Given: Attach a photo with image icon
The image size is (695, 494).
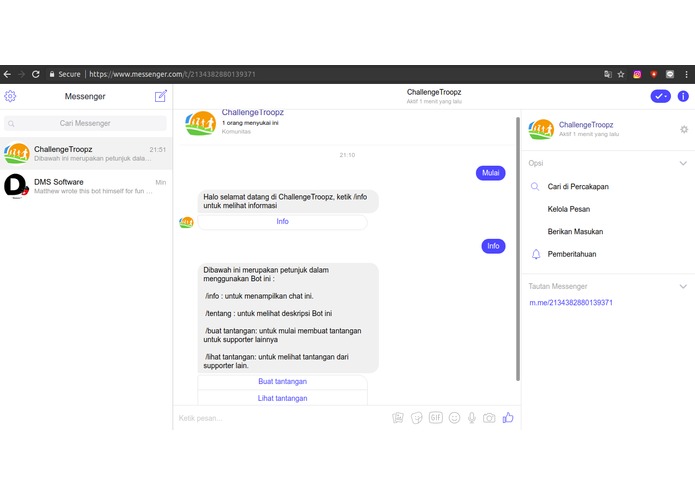Looking at the screenshot, I should point(398,417).
